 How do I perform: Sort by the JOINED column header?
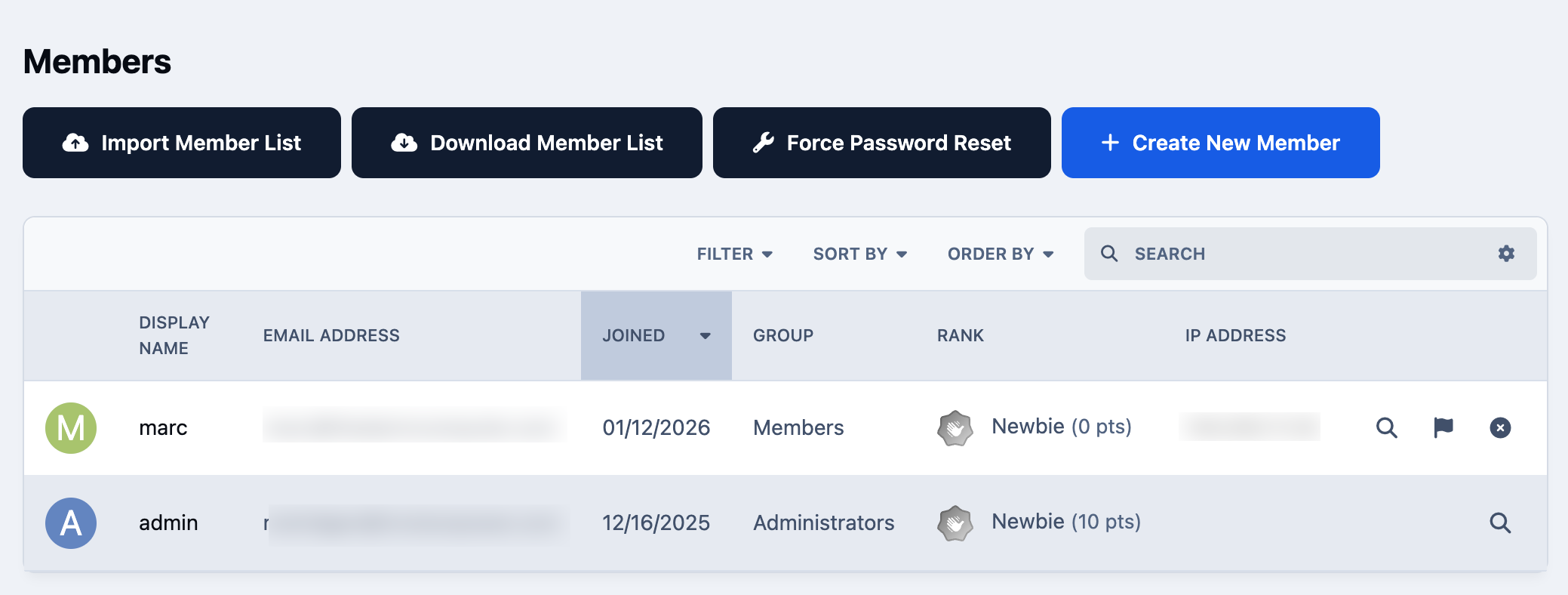[x=656, y=335]
